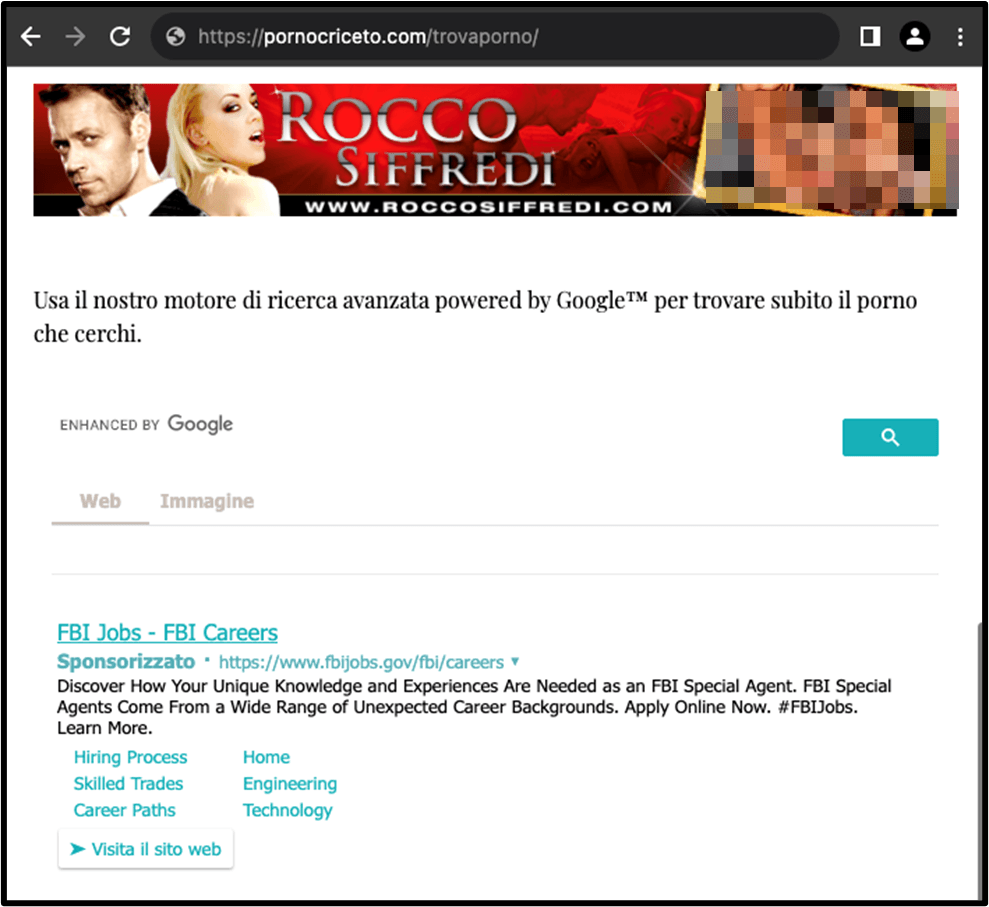Open the three-dot browser menu
989x907 pixels.
[960, 37]
